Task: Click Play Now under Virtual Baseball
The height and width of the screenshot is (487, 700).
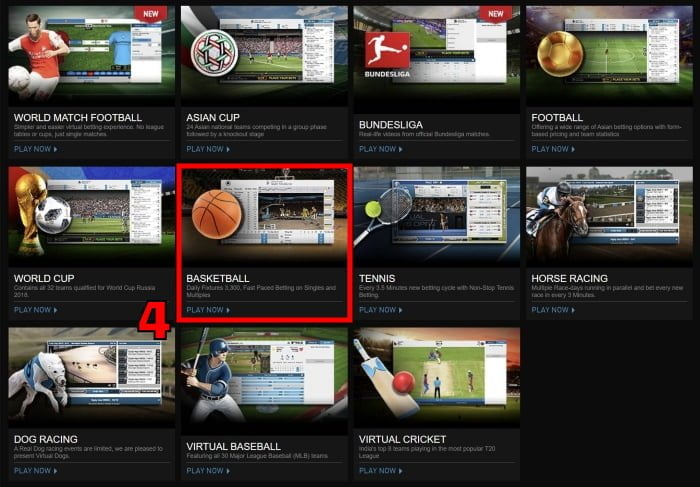Action: click(208, 470)
